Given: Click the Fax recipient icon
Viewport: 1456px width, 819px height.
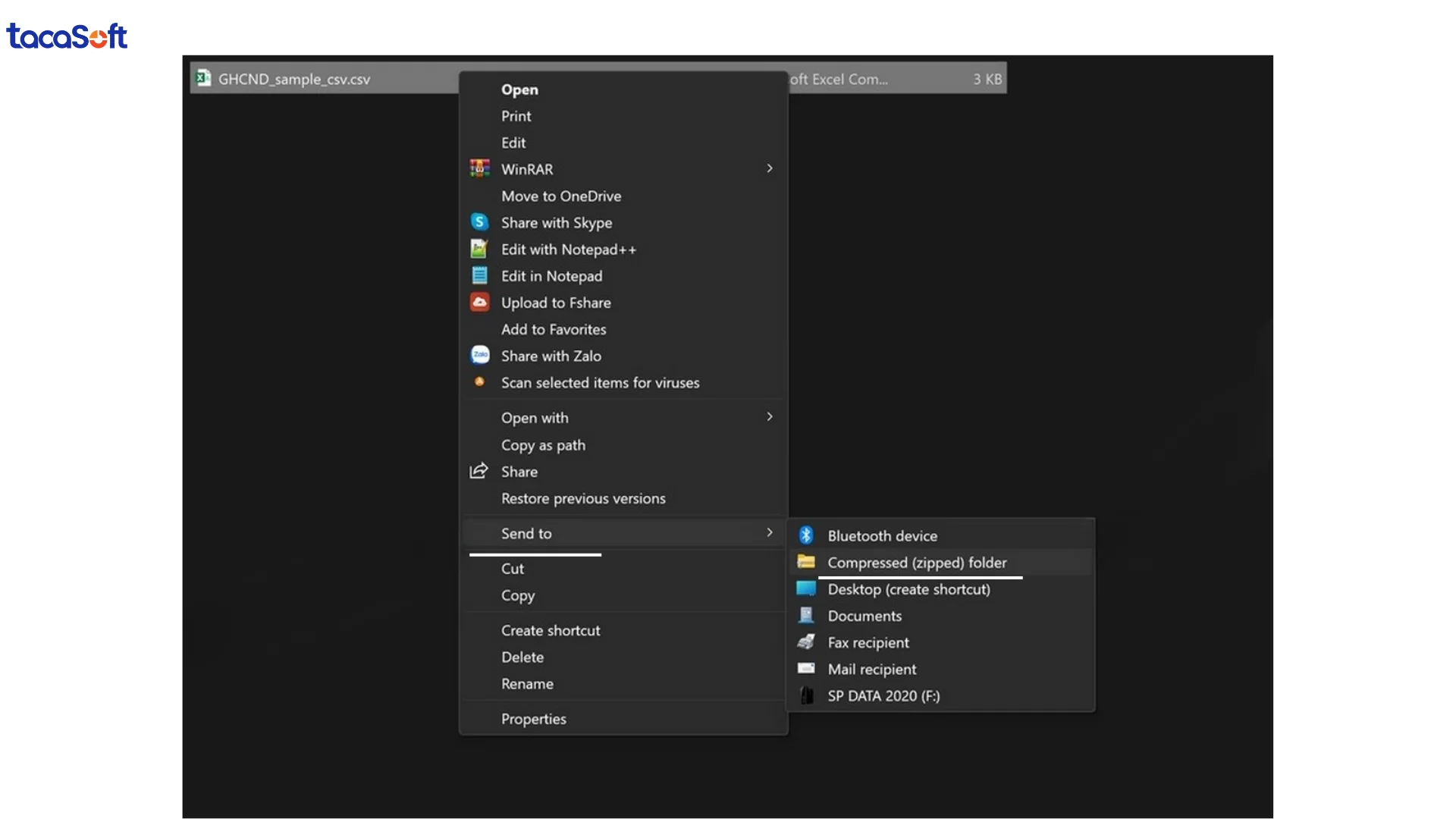Looking at the screenshot, I should point(806,642).
